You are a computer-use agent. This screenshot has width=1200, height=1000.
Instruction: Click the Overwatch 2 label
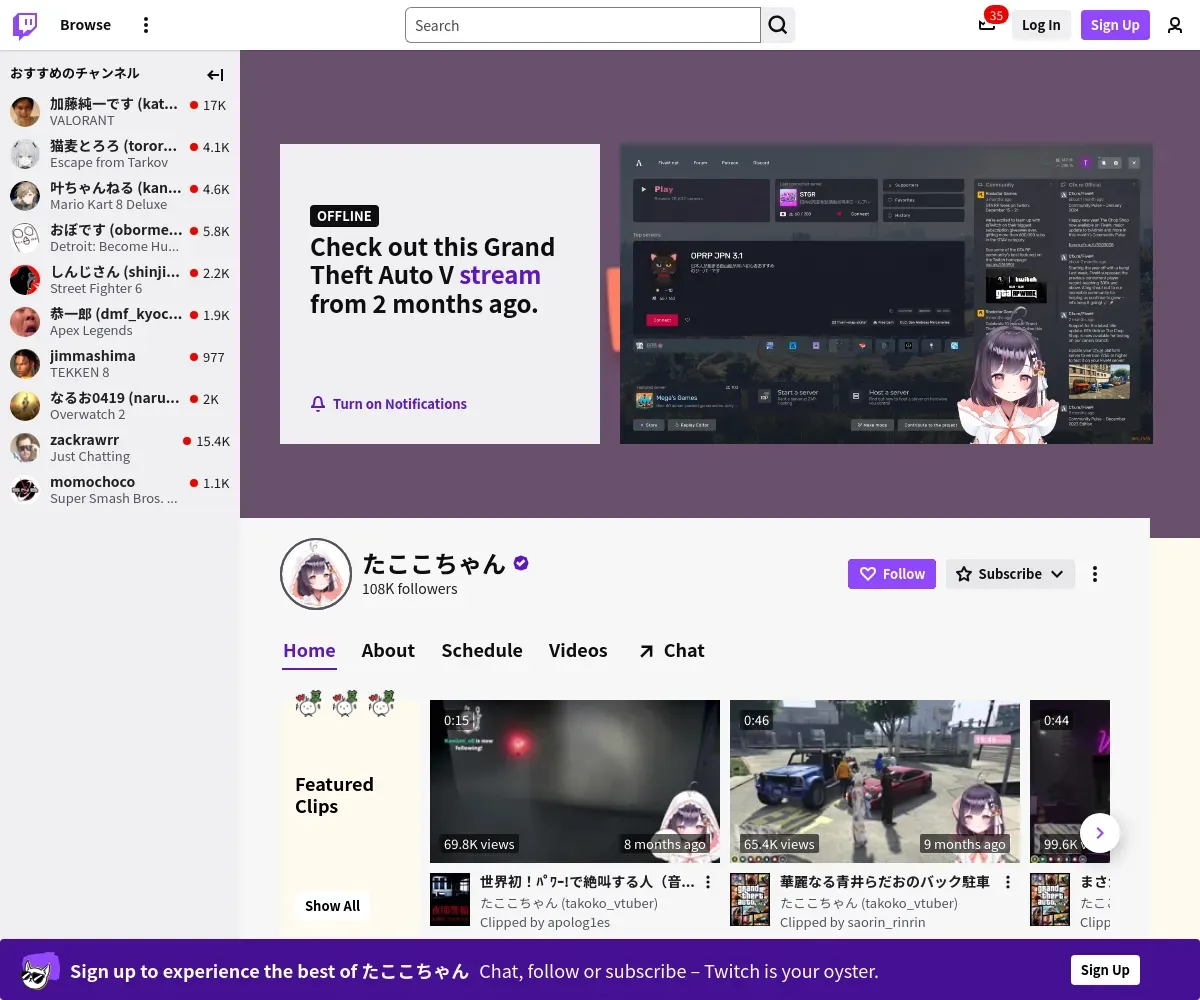(88, 414)
